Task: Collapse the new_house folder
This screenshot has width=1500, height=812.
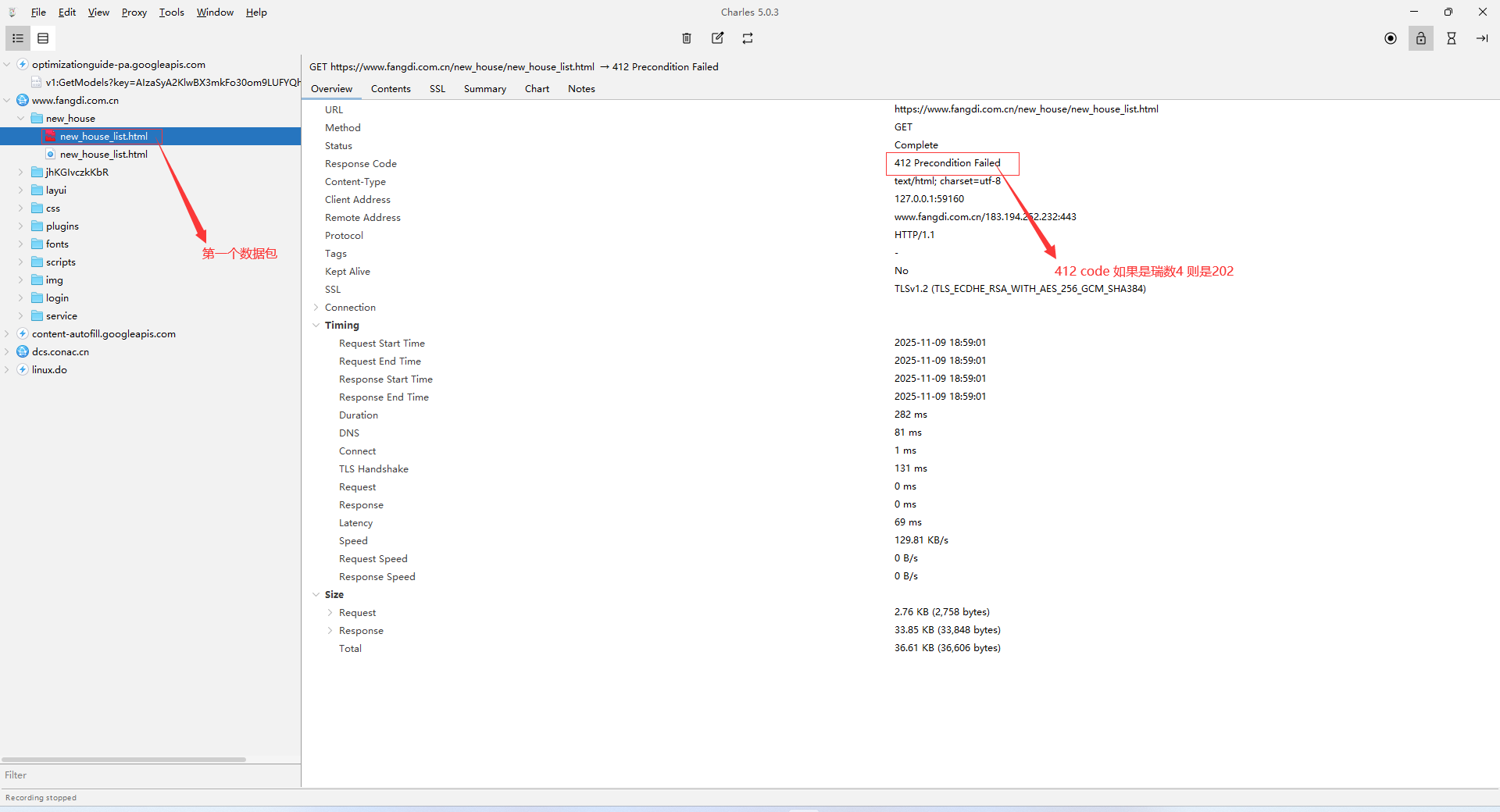Action: click(21, 119)
